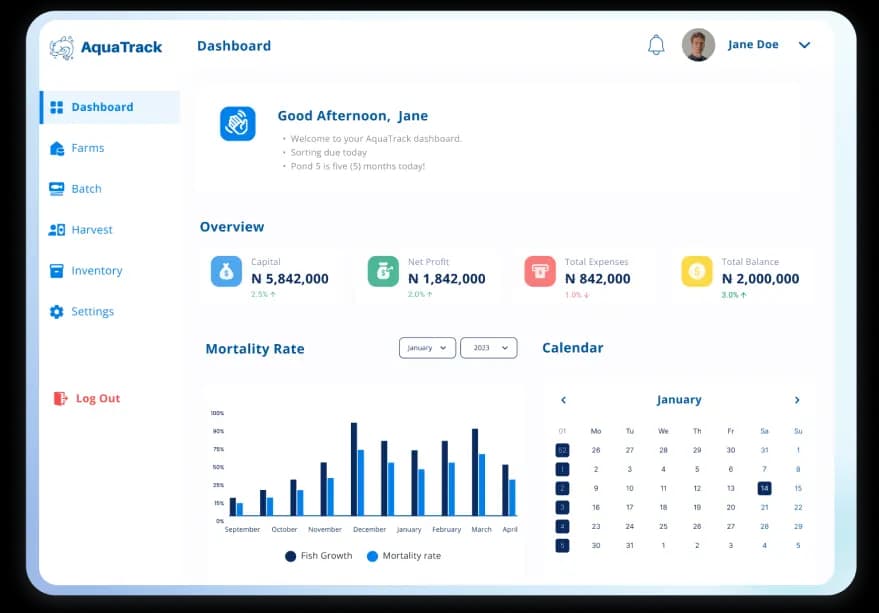Image resolution: width=879 pixels, height=613 pixels.
Task: Expand the Jane Doe profile menu
Action: [805, 45]
